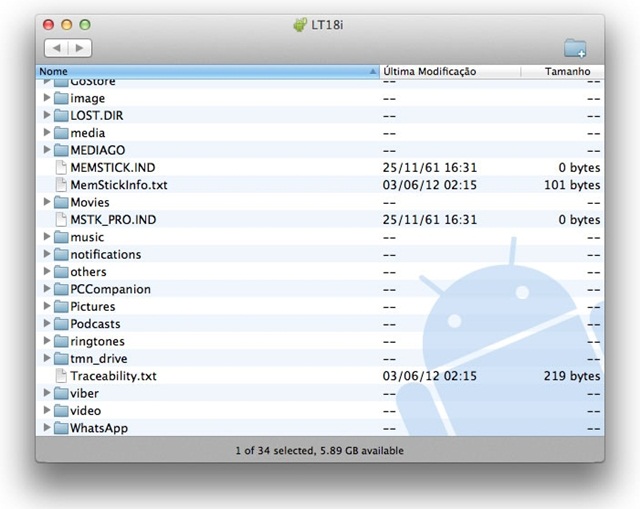The image size is (640, 509).
Task: Click the New Folder icon
Action: pos(575,48)
